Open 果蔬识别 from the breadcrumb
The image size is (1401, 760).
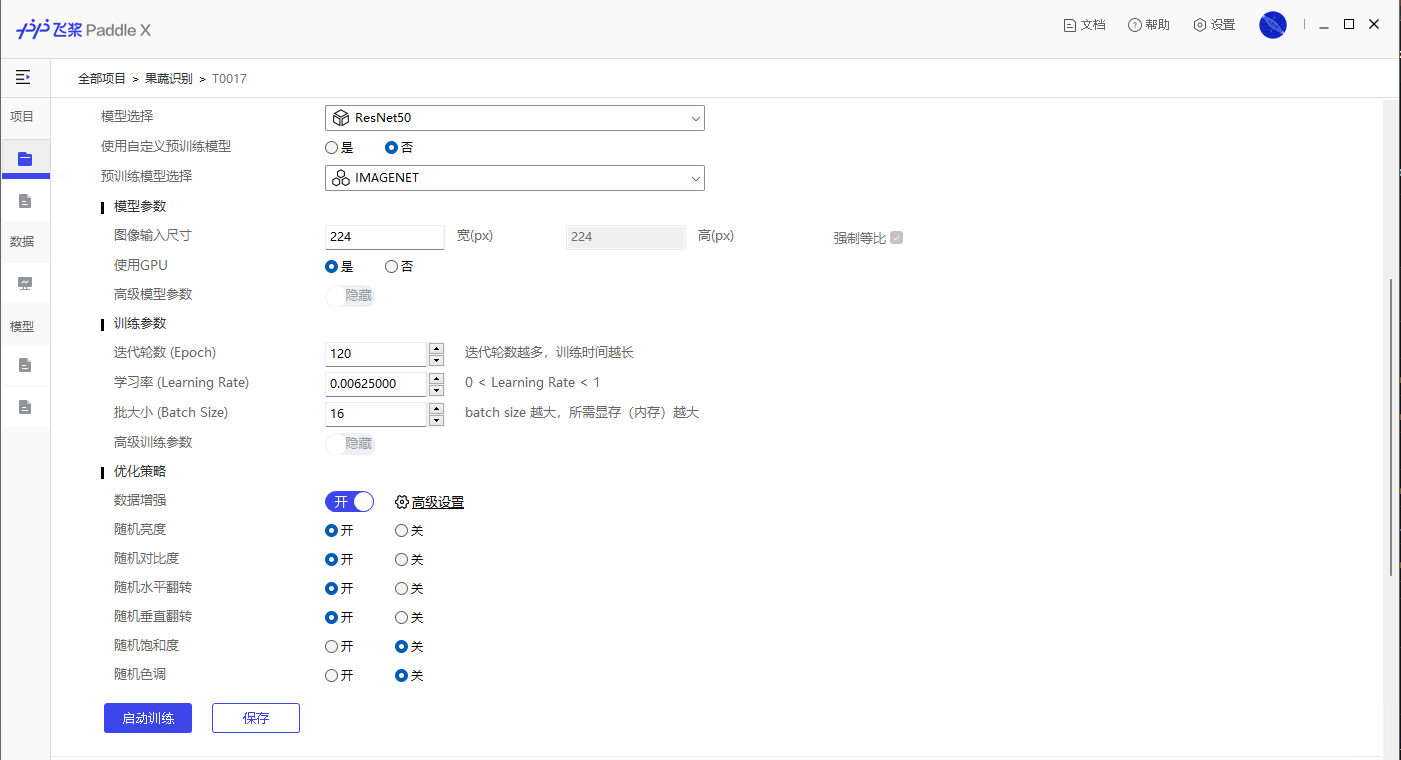point(168,78)
